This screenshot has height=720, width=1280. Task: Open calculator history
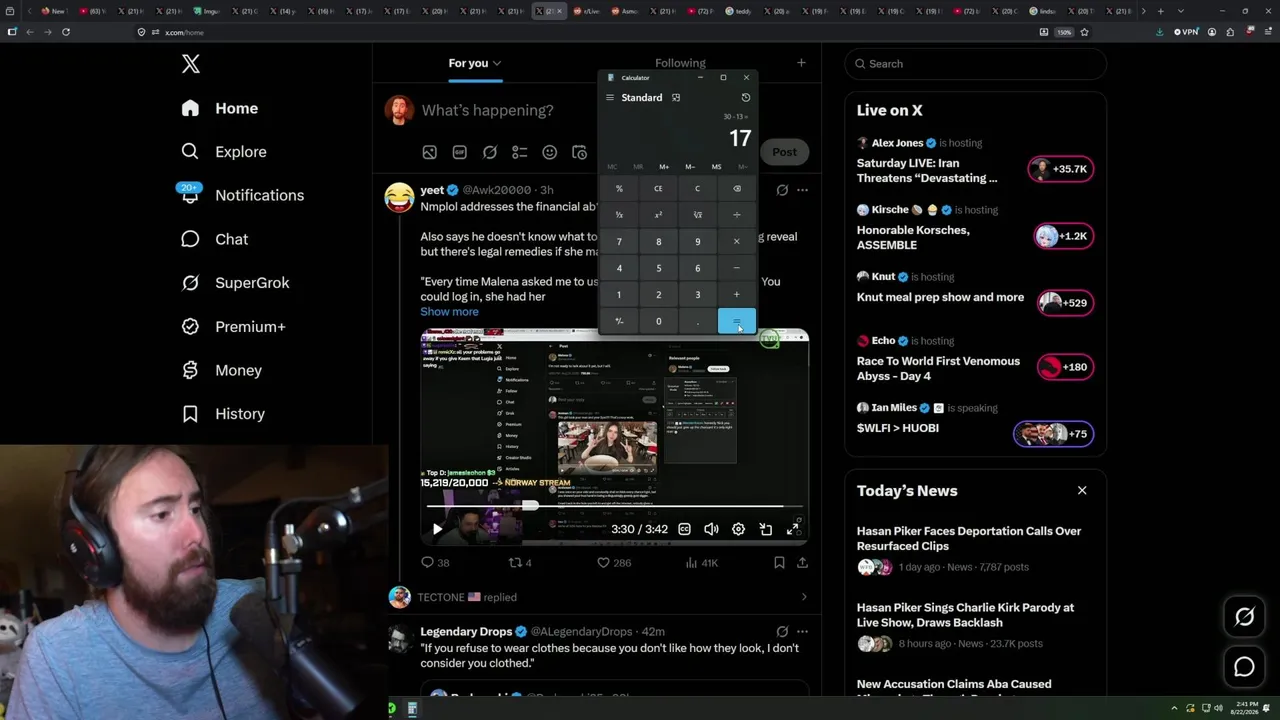click(745, 98)
